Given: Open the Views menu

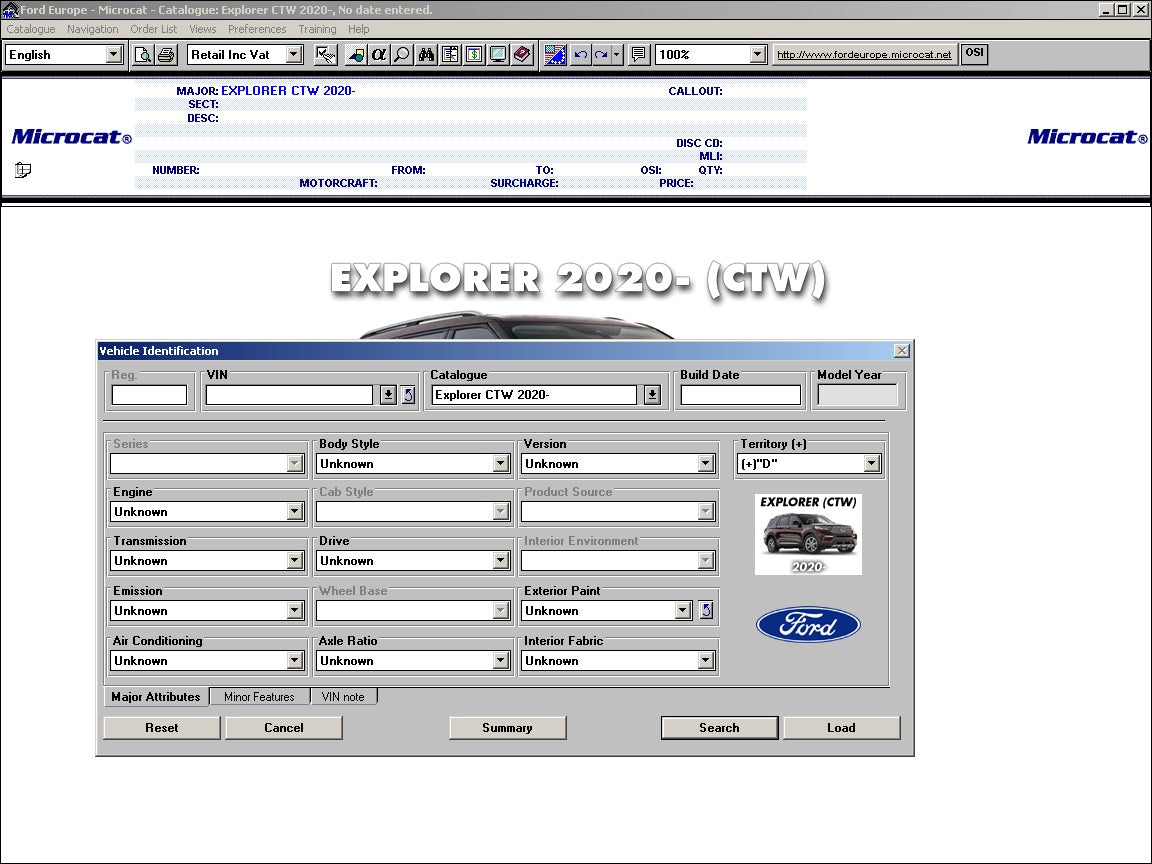Looking at the screenshot, I should click(x=203, y=29).
